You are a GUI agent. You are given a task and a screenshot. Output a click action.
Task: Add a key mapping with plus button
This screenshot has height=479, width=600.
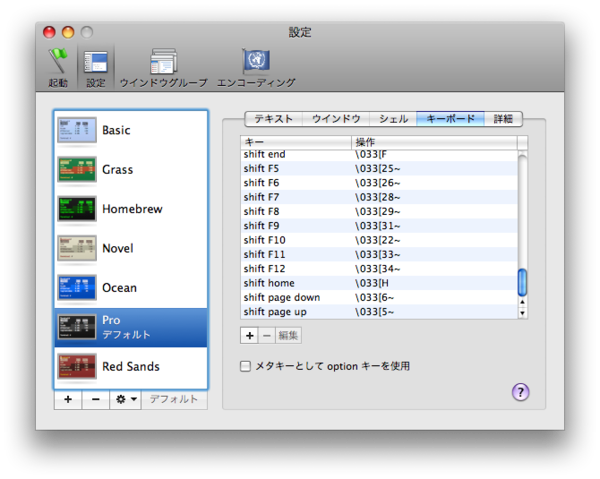tap(249, 336)
